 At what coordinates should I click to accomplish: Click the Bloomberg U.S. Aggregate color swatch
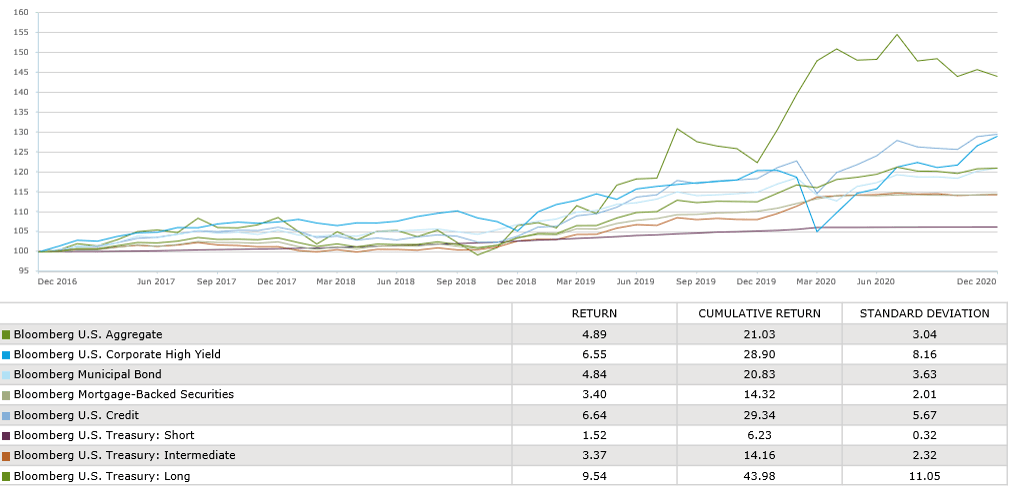click(x=6, y=335)
